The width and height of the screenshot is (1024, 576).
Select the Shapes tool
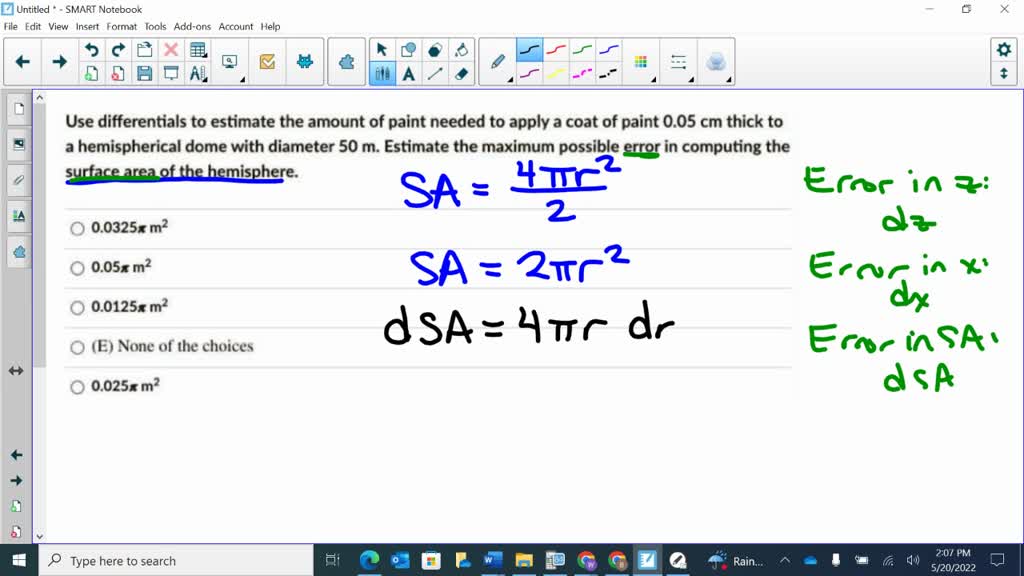coord(410,49)
